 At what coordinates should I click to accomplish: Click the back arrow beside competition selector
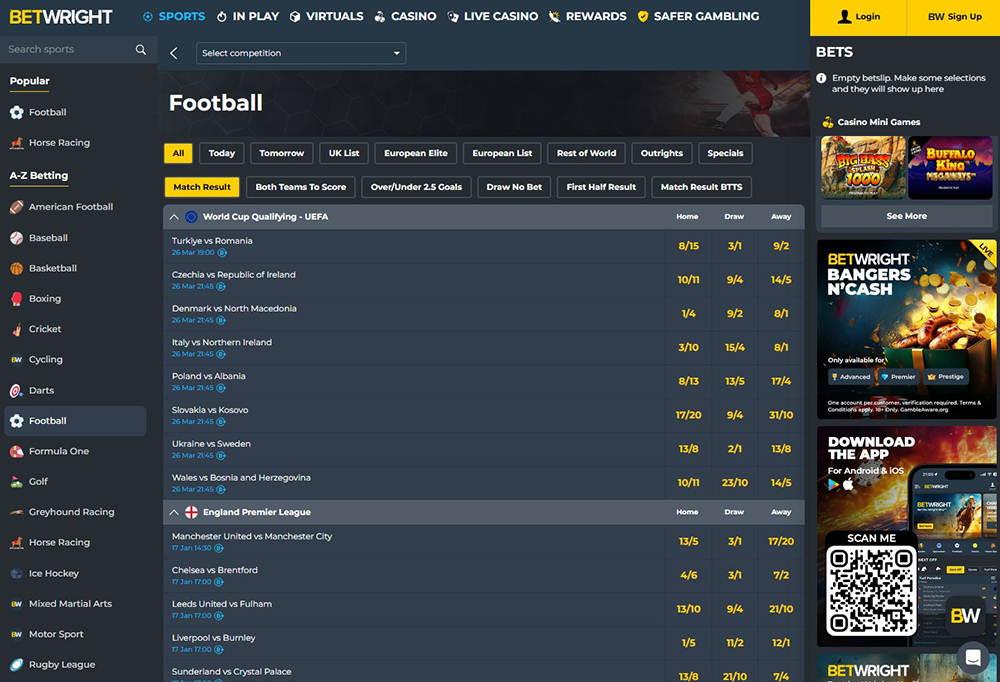click(174, 53)
